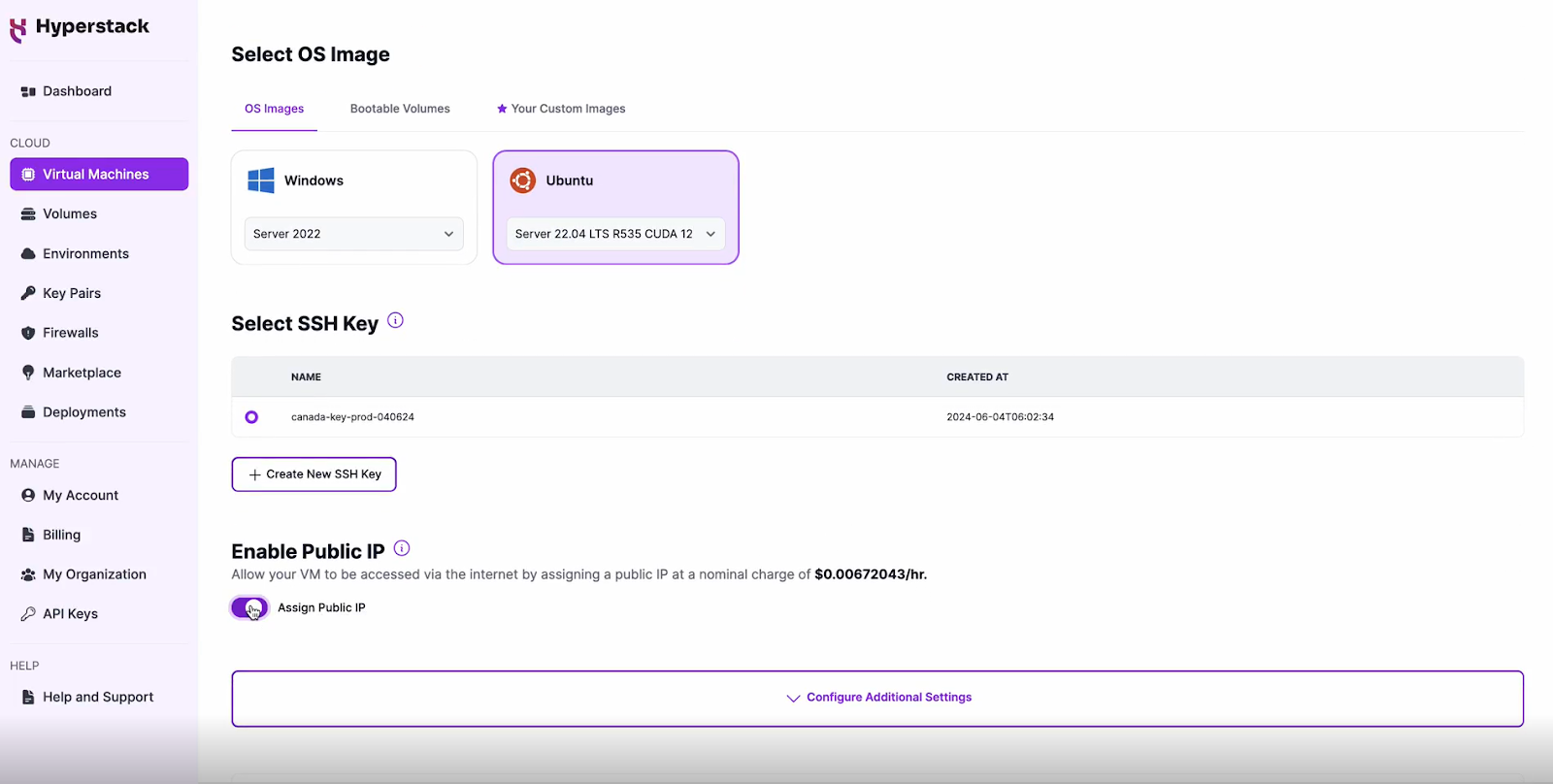Click the Hyperstack logo icon
Screen dimensions: 1553x784
(17, 30)
